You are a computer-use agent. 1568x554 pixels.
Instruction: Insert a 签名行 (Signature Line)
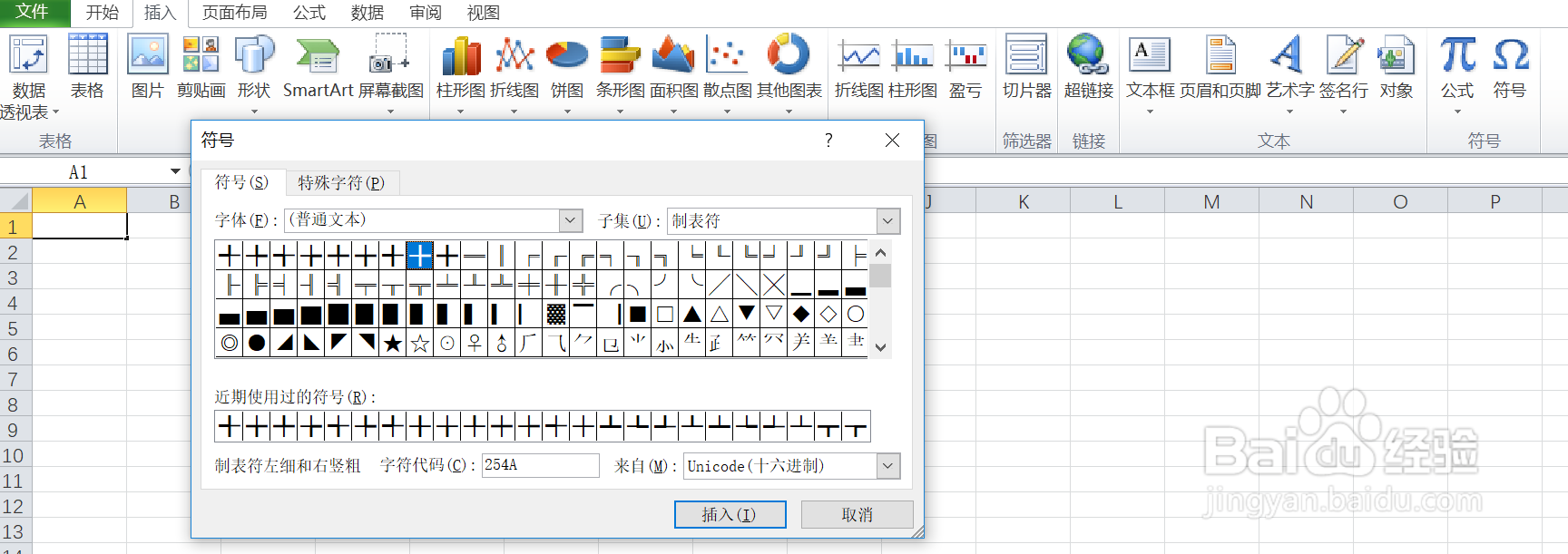tap(1344, 73)
